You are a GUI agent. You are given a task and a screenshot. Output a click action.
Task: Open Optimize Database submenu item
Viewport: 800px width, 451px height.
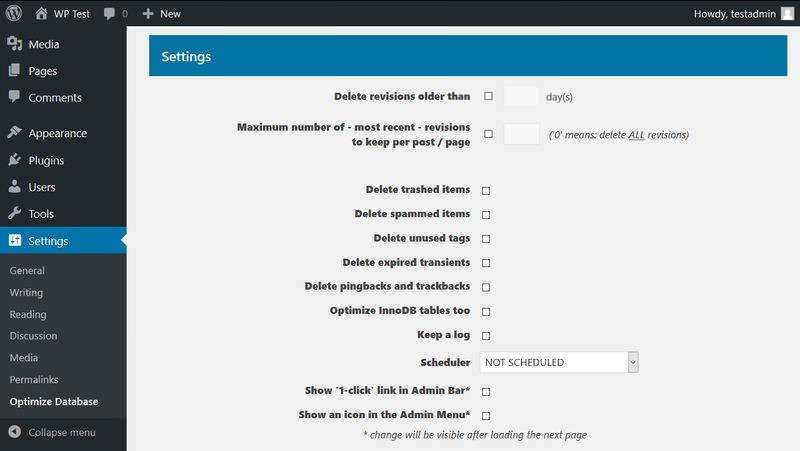coord(54,402)
